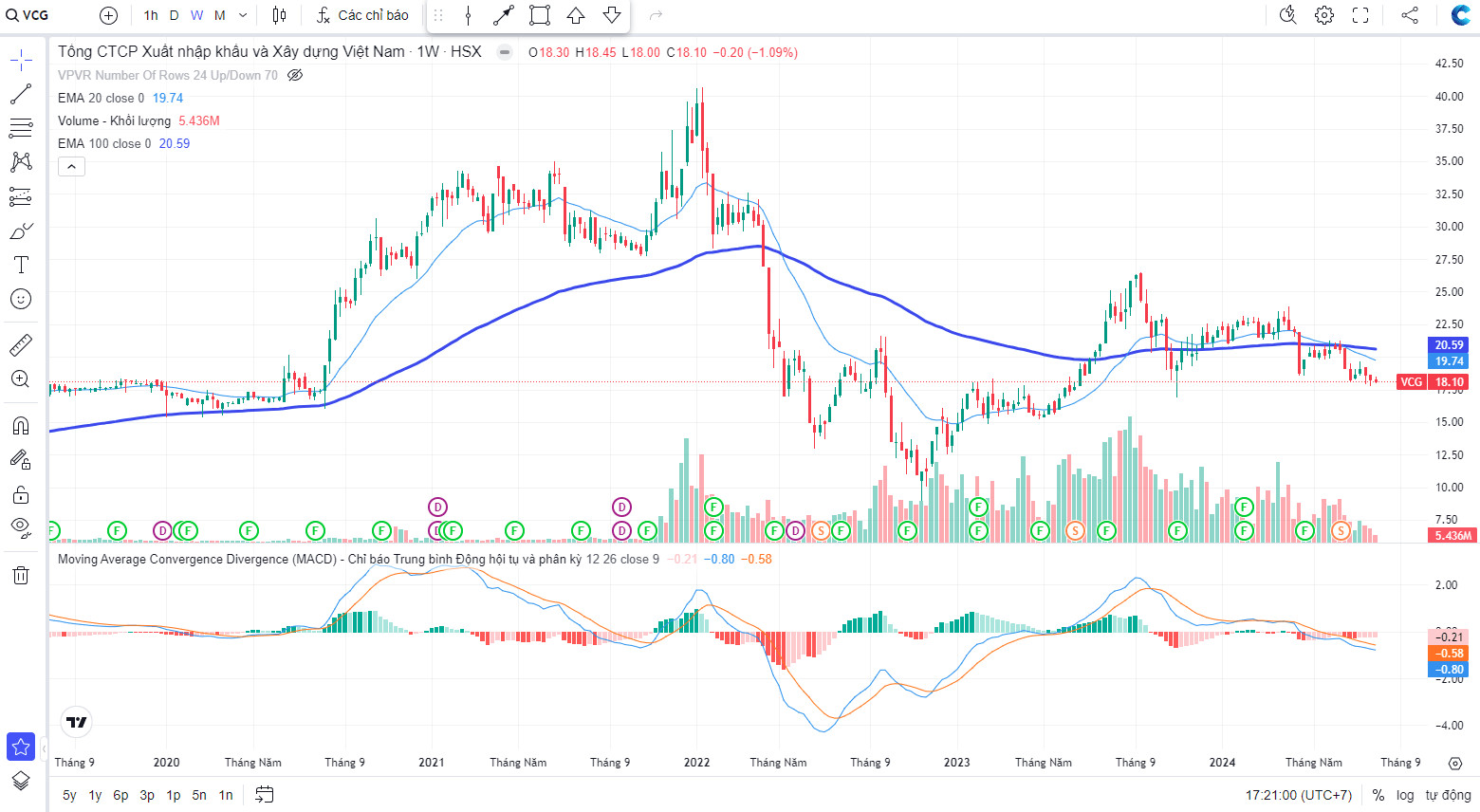The image size is (1480, 812).
Task: Click the TradingView logo on chart
Action: tap(77, 722)
